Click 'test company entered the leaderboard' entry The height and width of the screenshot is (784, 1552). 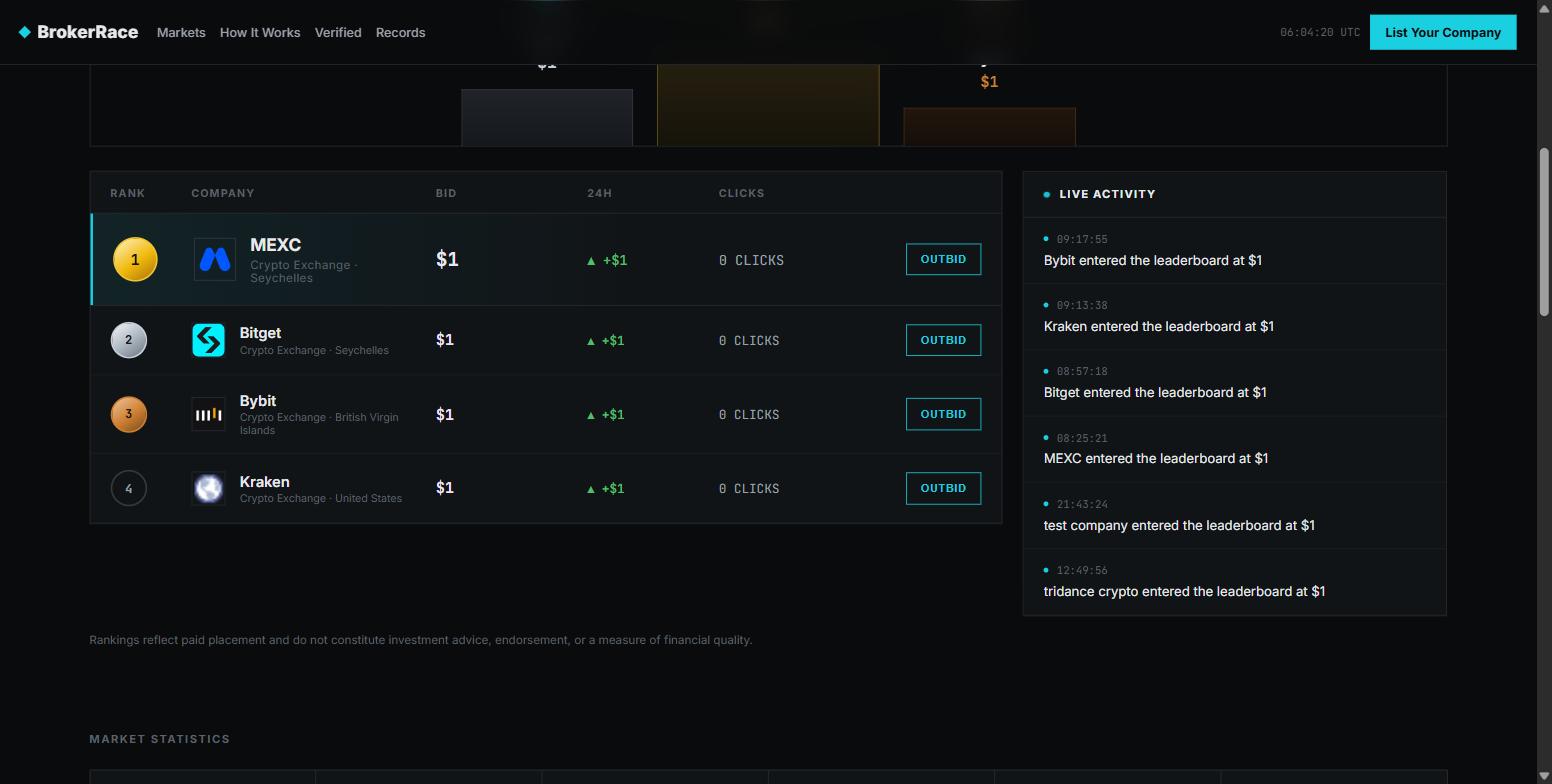1179,525
